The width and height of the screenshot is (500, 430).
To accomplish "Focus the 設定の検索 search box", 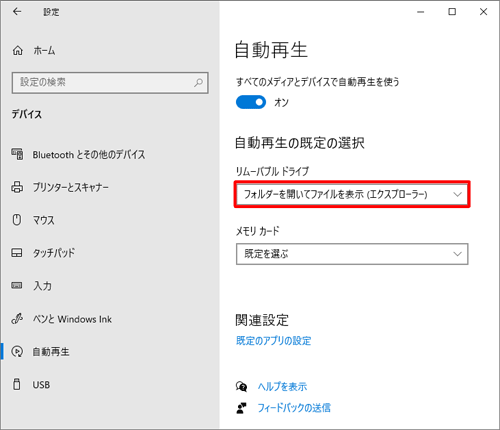I will pos(110,82).
